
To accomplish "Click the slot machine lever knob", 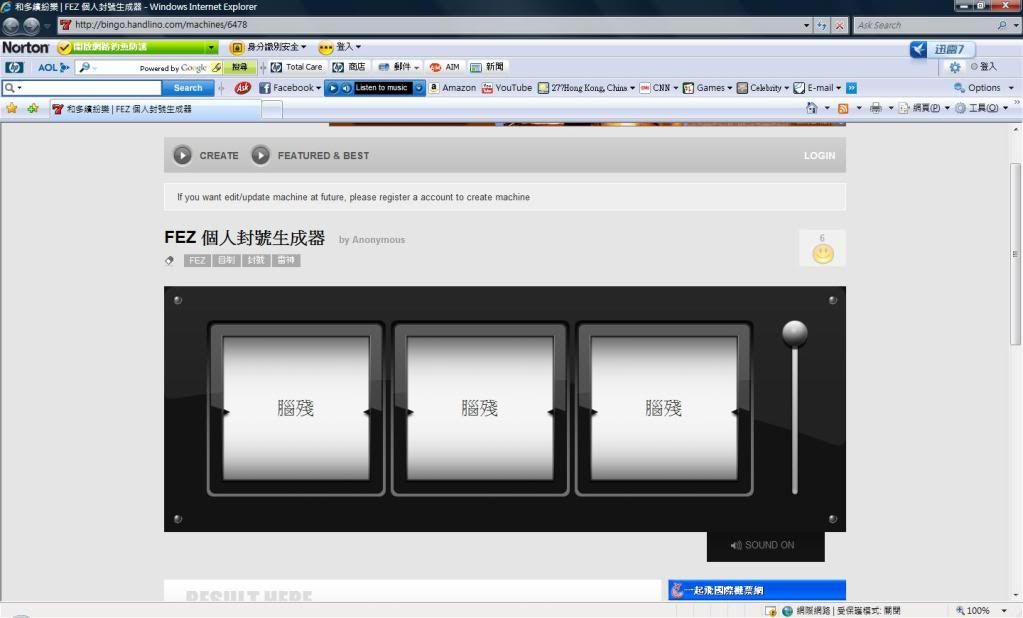I will [x=794, y=334].
